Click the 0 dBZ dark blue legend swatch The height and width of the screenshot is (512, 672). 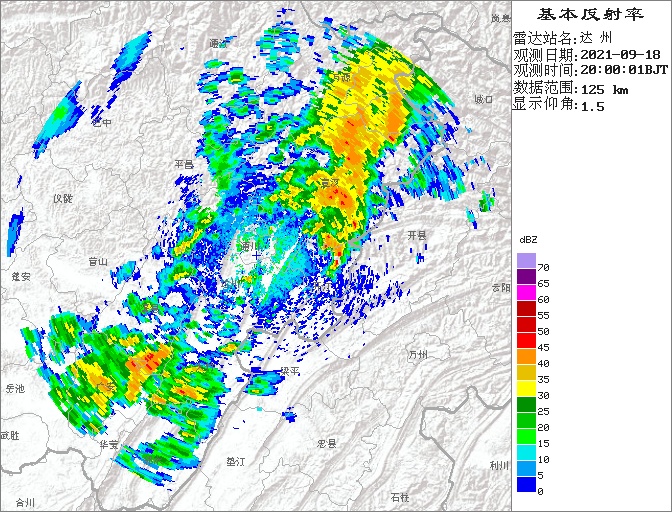tap(526, 484)
